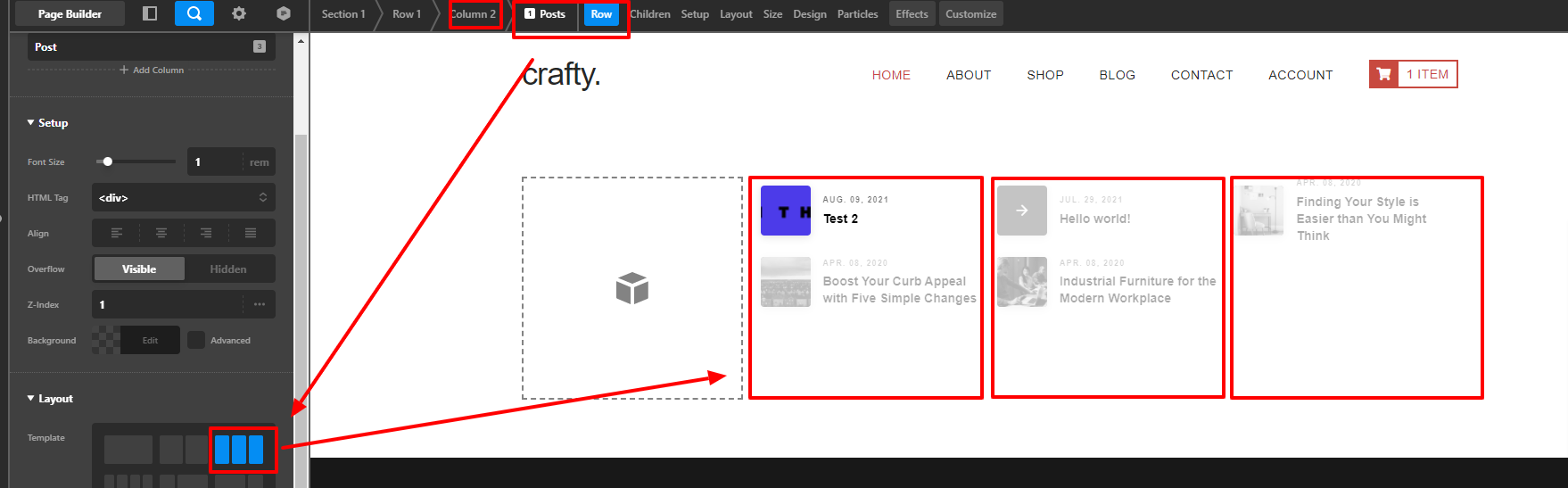This screenshot has height=488, width=1568.
Task: Open the layout panel toggle icon
Action: click(150, 13)
